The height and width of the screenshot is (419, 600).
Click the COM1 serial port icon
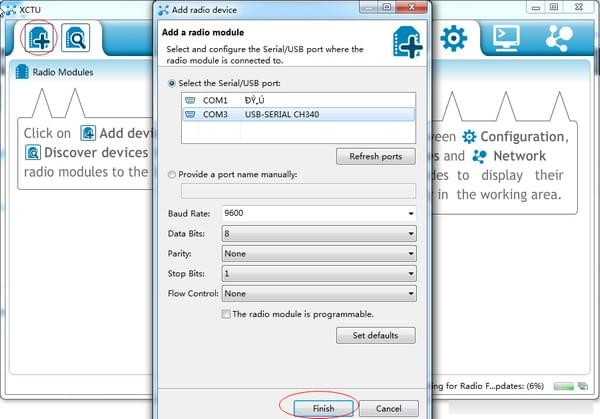(190, 100)
